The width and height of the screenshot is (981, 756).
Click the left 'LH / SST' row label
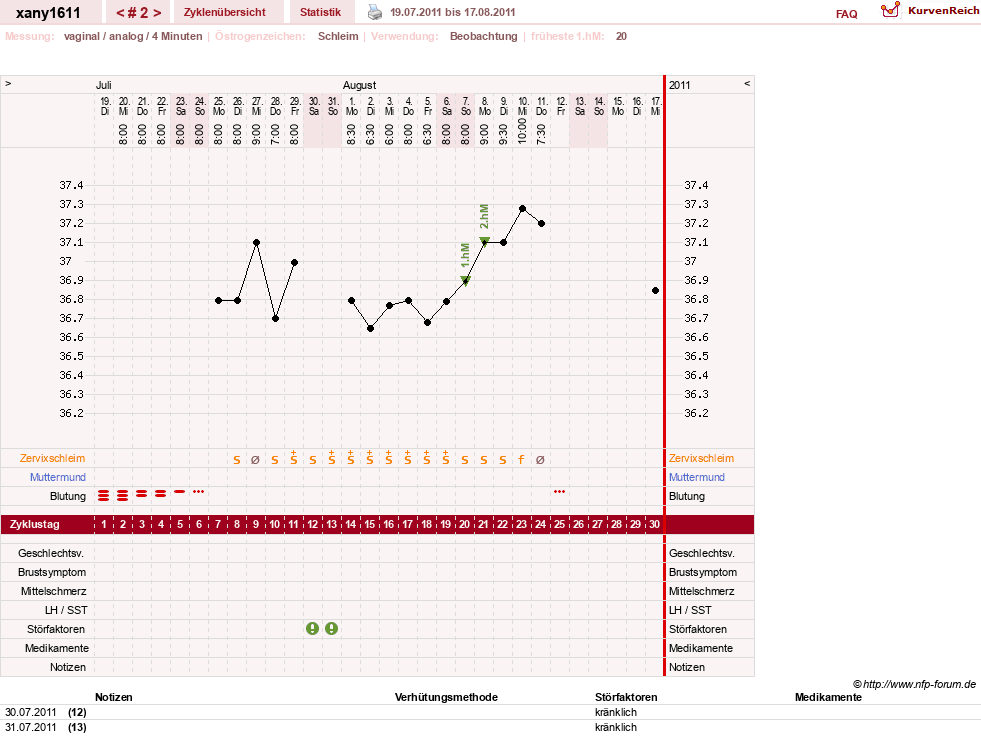tap(66, 610)
